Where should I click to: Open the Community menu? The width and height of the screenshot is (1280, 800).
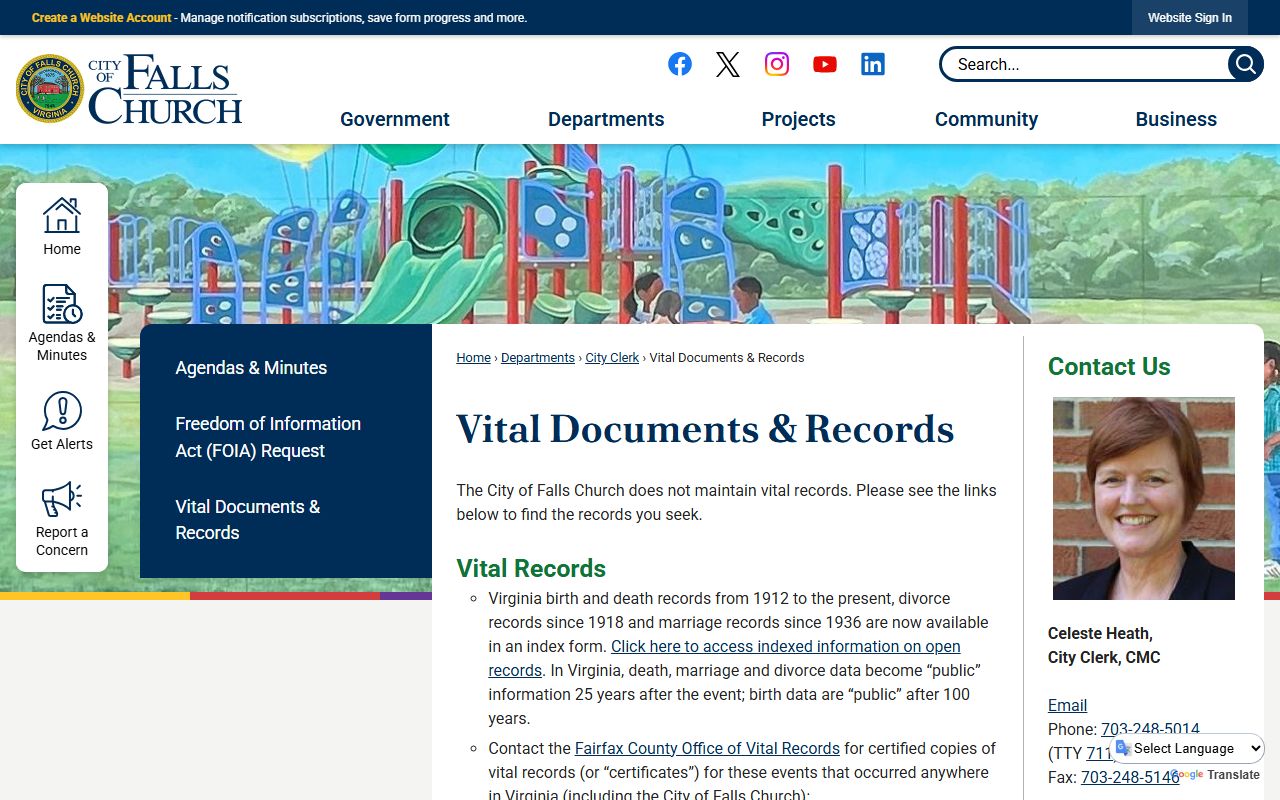[x=986, y=119]
